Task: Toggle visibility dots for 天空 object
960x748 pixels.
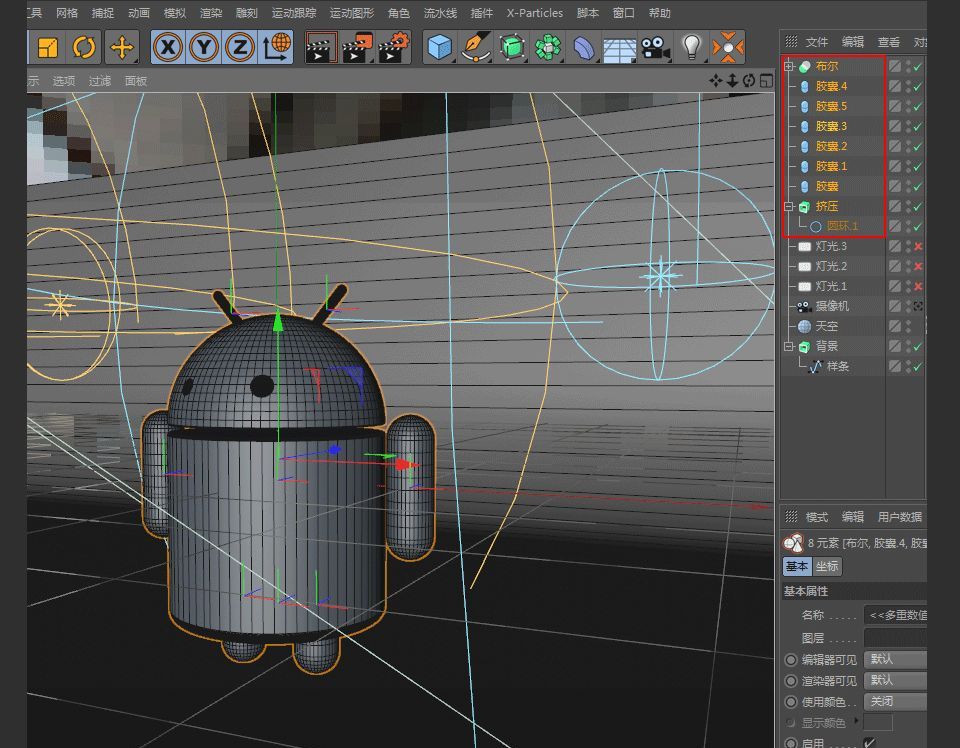Action: coord(908,326)
